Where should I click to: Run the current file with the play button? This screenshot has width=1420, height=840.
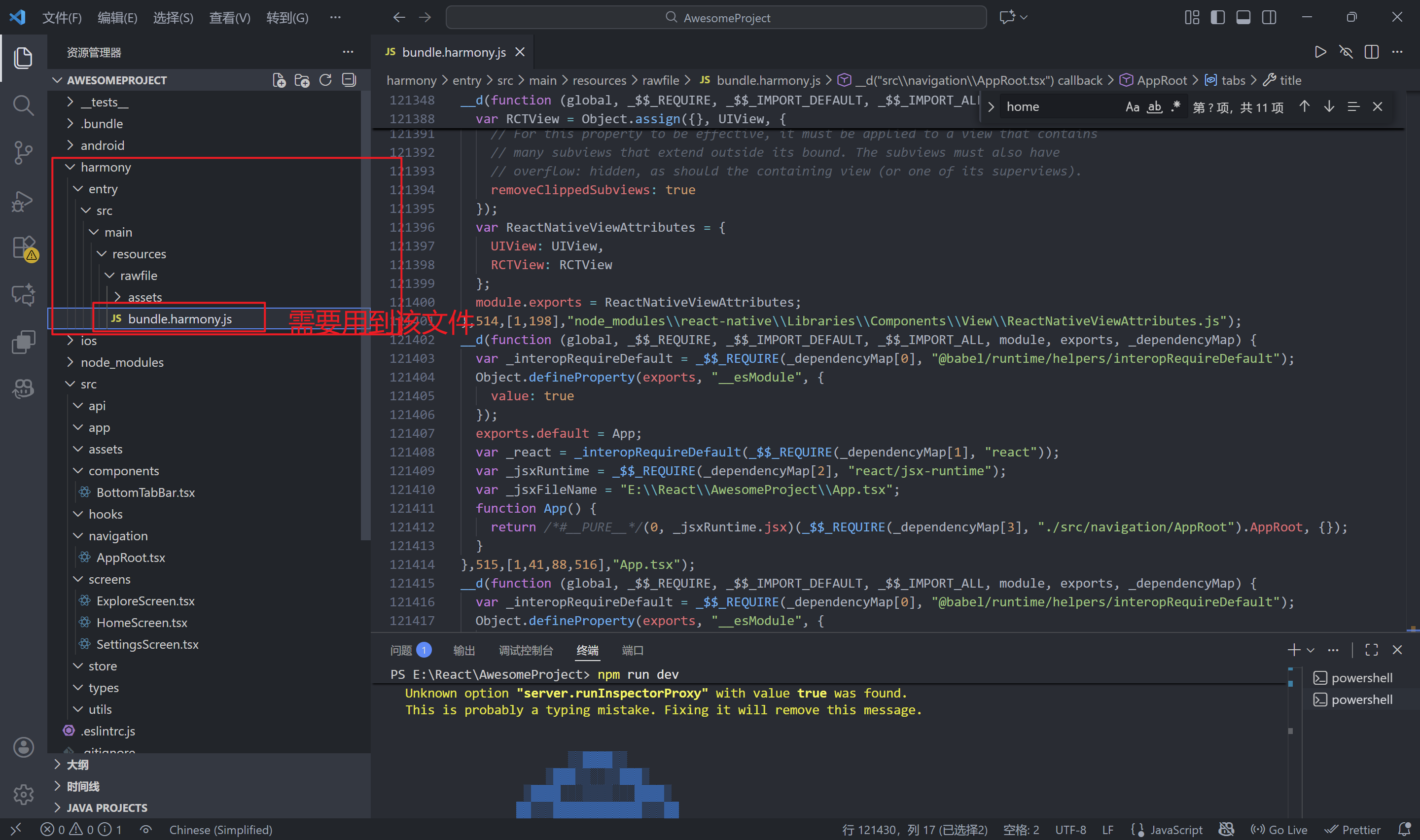tap(1320, 51)
